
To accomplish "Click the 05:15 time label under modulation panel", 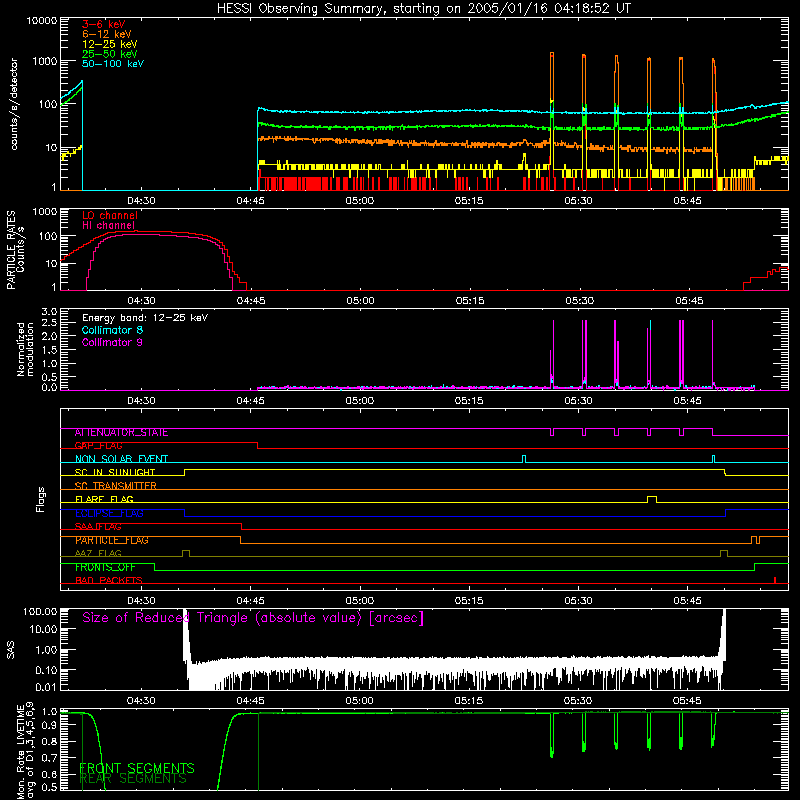I will (469, 401).
